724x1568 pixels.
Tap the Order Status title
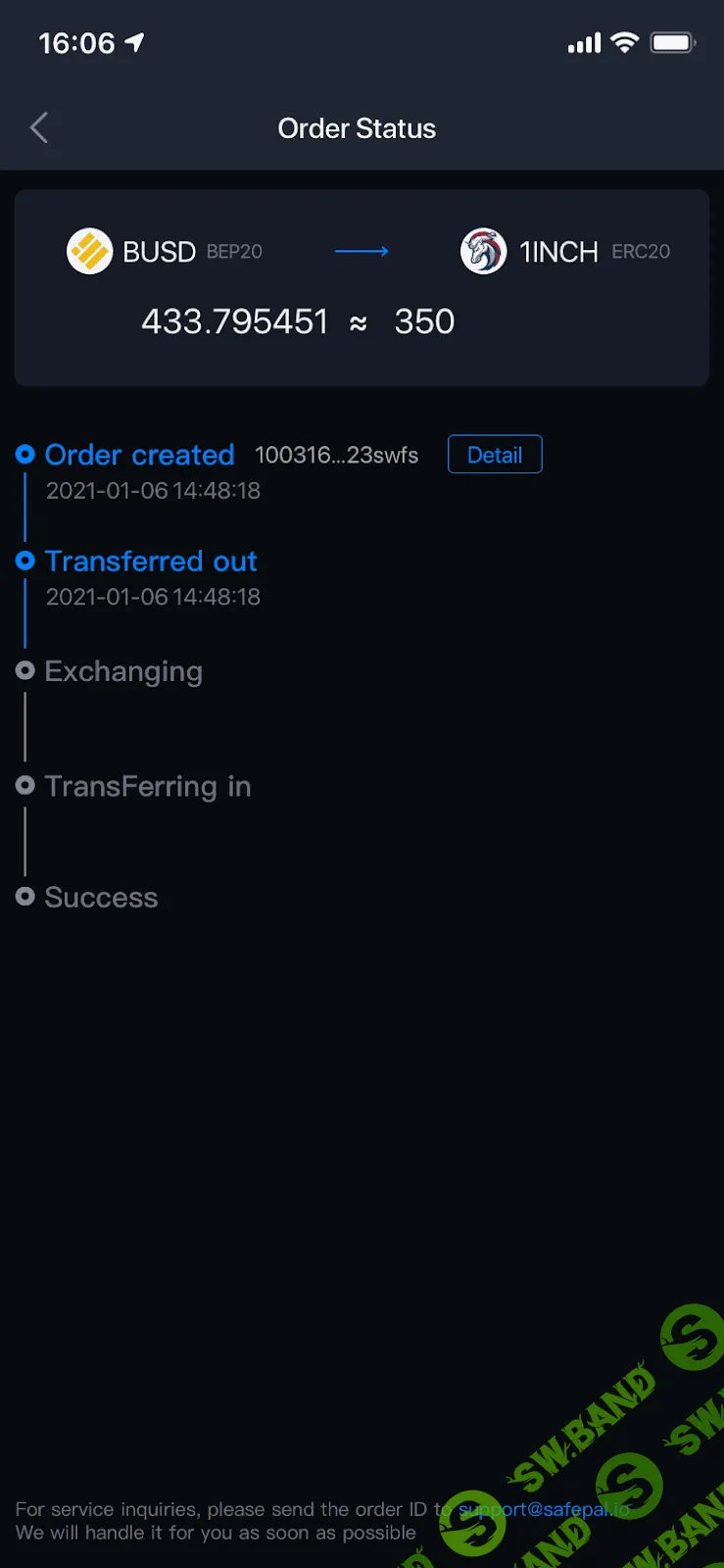point(357,128)
